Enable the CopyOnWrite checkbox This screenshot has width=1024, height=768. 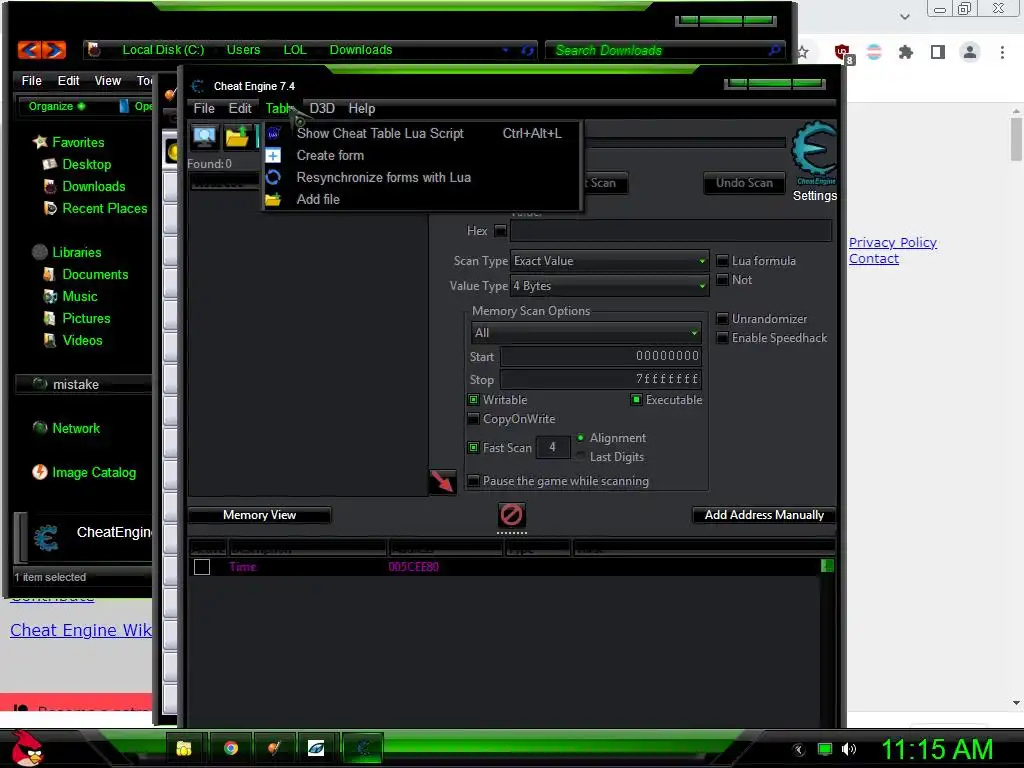tap(473, 419)
